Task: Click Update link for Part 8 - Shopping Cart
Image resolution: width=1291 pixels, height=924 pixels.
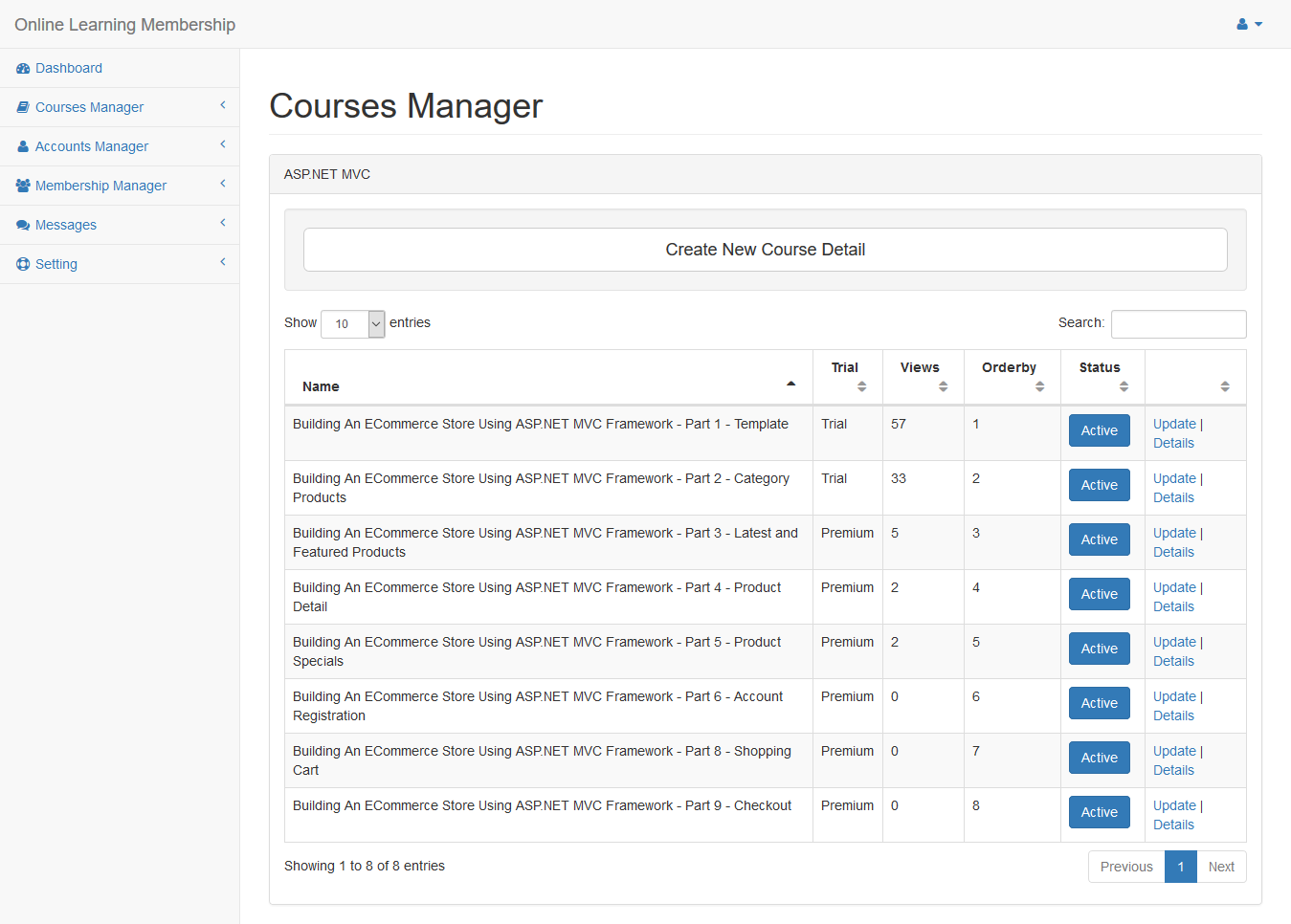Action: point(1174,751)
